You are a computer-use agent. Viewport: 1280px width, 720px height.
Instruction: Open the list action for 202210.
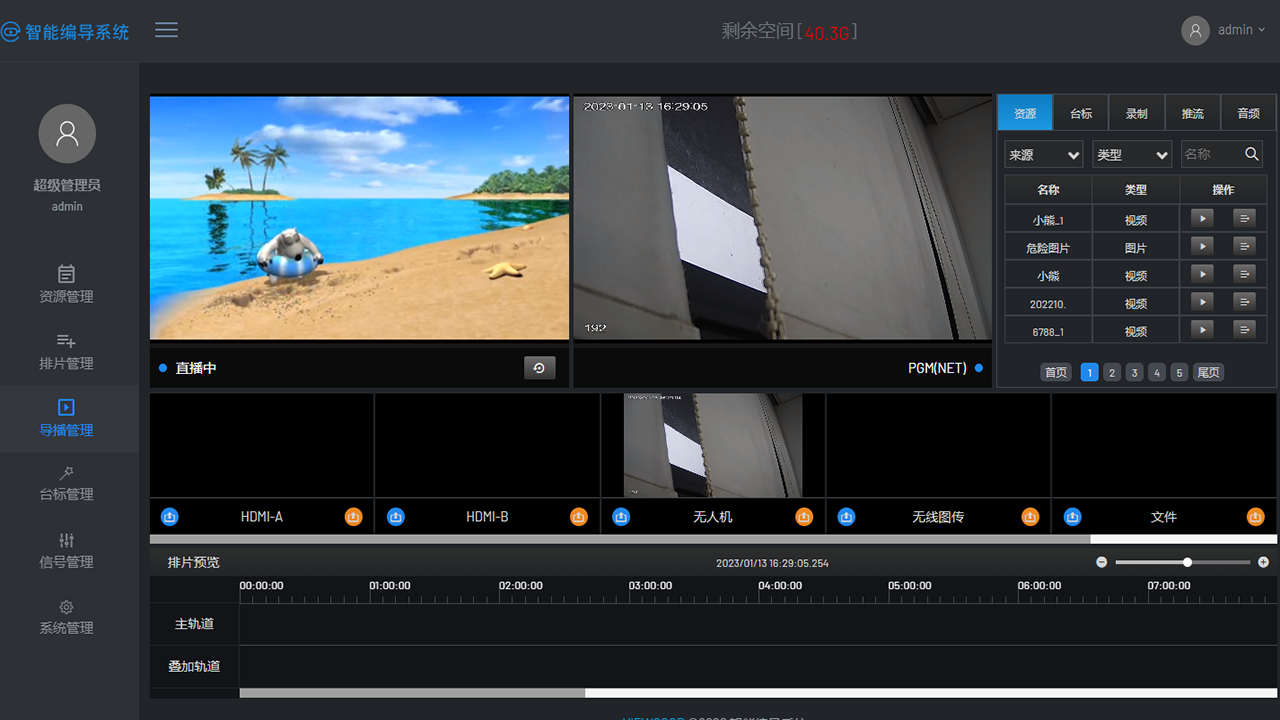click(x=1245, y=301)
